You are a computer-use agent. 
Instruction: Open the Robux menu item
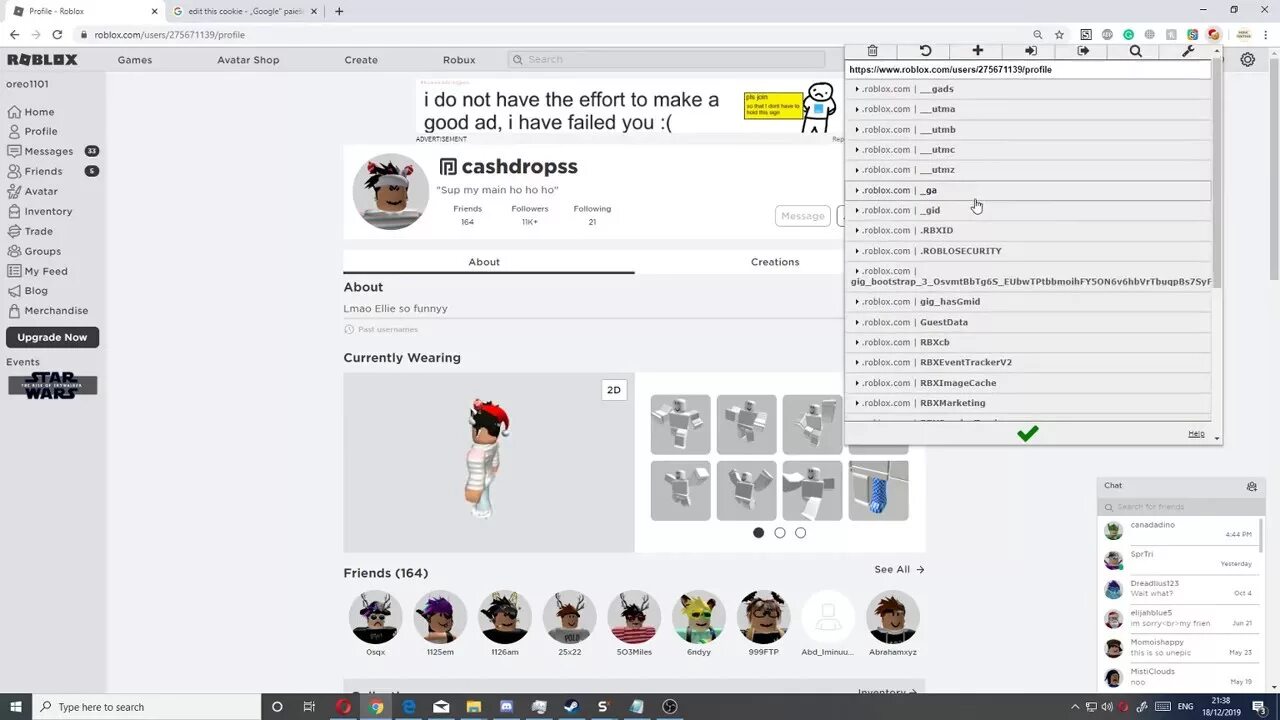[459, 60]
